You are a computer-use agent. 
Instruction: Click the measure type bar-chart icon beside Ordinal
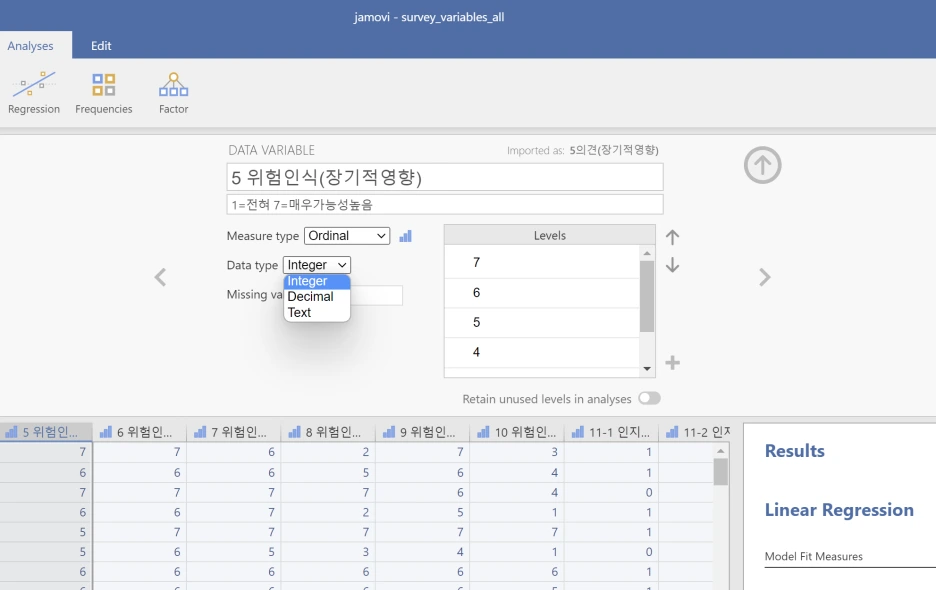(x=407, y=235)
